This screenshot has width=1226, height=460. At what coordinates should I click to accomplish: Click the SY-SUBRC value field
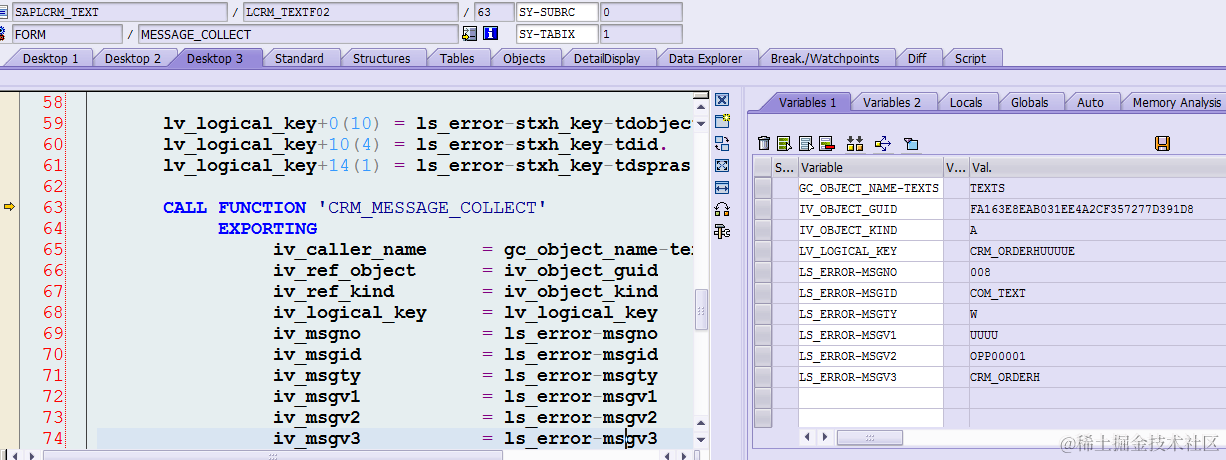(640, 12)
